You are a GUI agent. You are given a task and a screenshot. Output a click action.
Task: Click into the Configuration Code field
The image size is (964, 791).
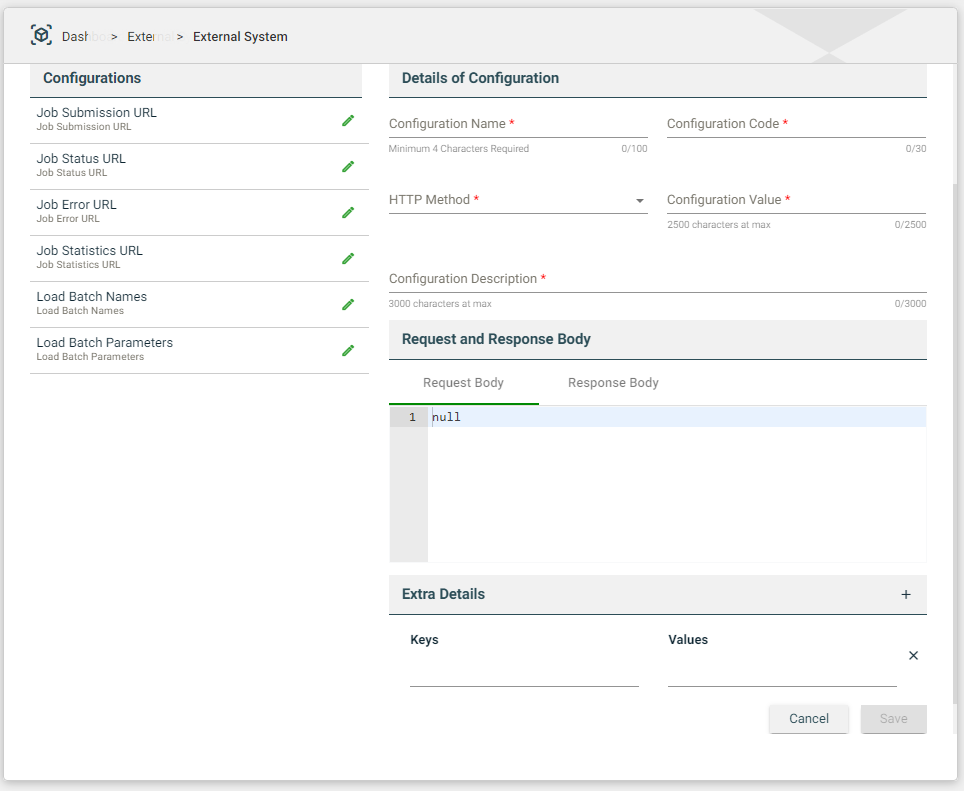(796, 125)
